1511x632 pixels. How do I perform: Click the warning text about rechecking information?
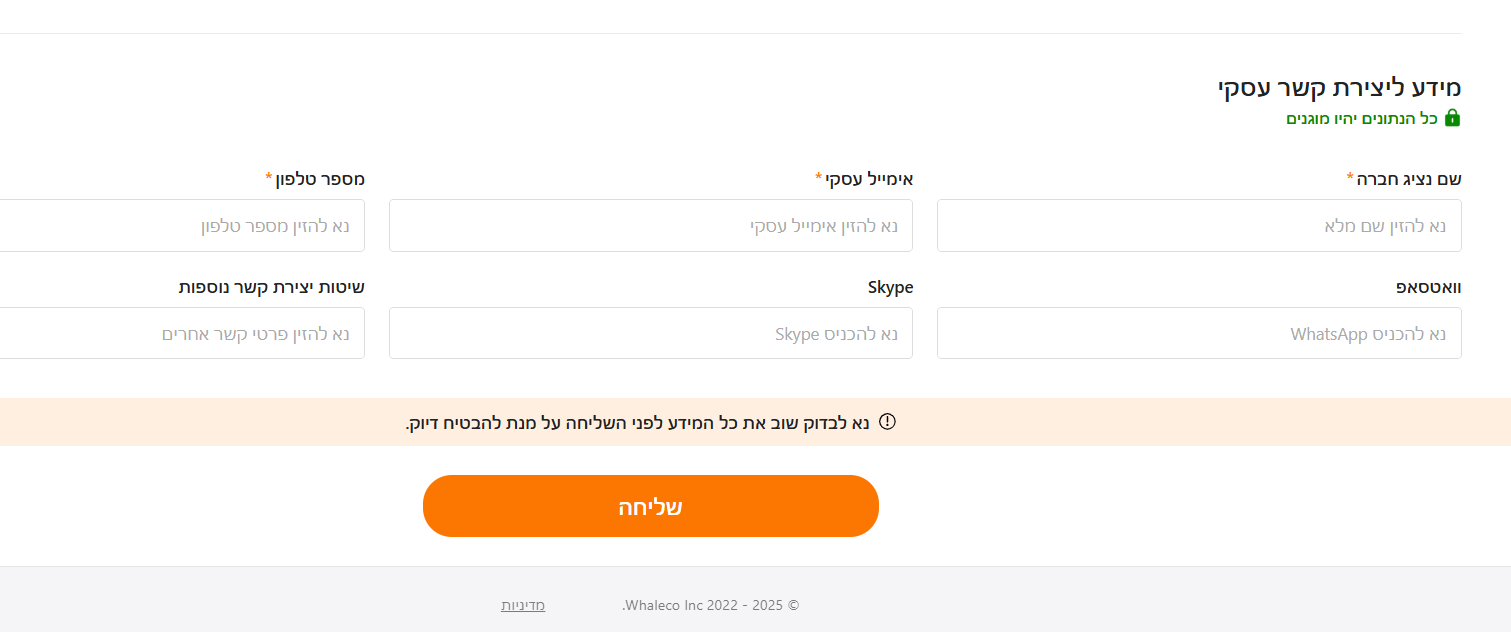click(x=637, y=422)
